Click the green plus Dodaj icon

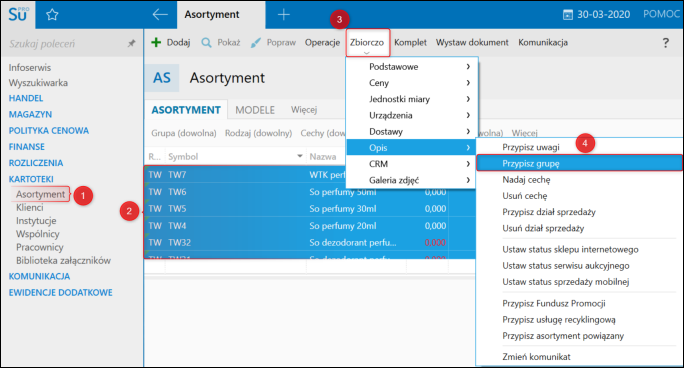(x=156, y=42)
